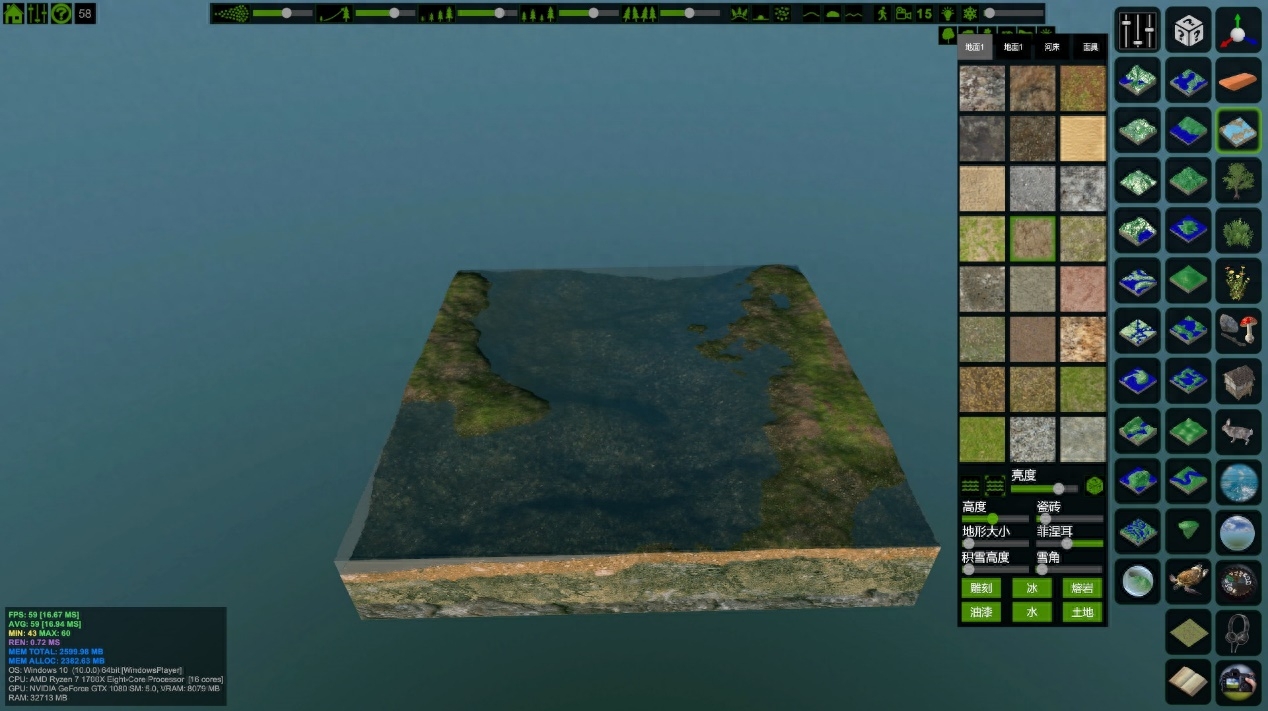Click the 水 water button
The width and height of the screenshot is (1268, 711).
tap(1032, 612)
